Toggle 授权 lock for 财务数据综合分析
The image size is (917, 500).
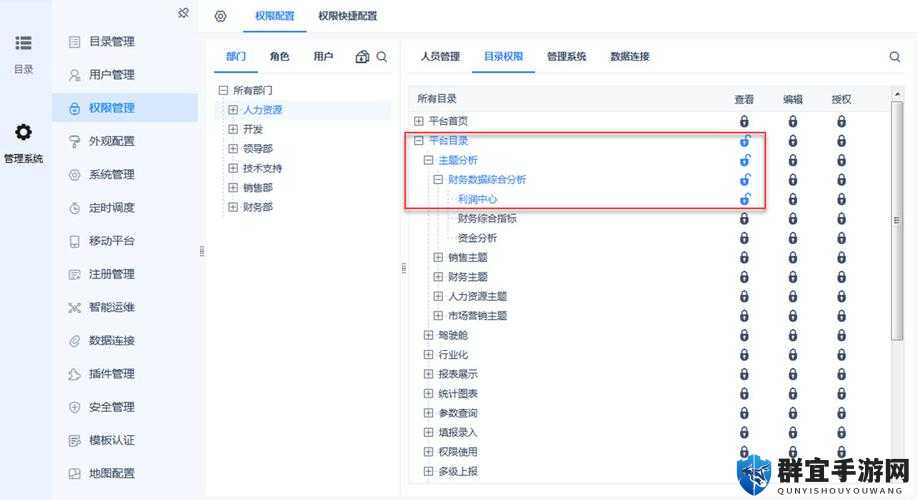841,180
